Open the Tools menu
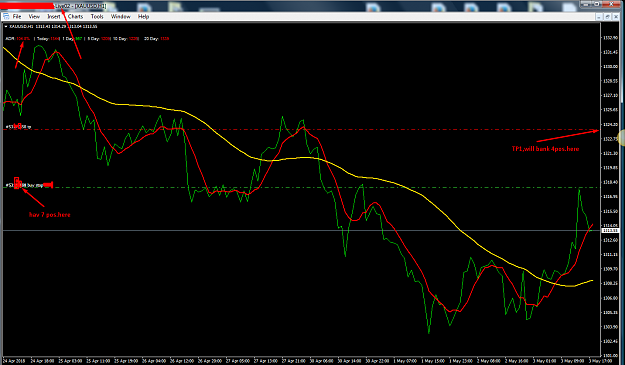 point(97,16)
